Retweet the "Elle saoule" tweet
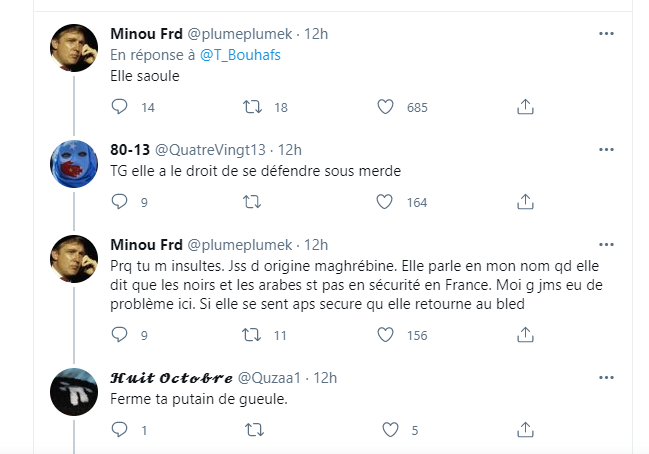Screen dimensions: 649x454 253,107
